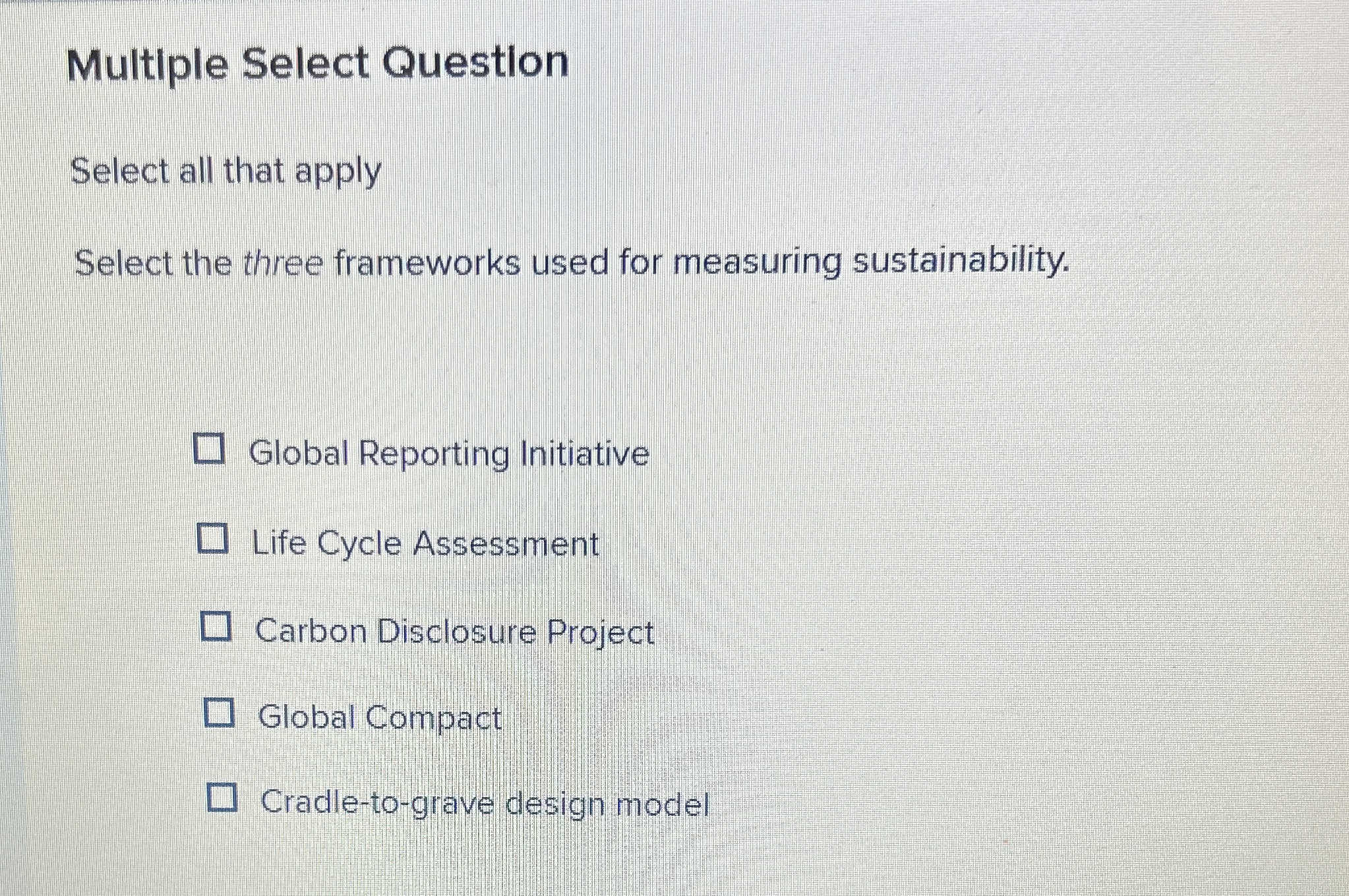Click the Select all that apply text

(x=225, y=173)
